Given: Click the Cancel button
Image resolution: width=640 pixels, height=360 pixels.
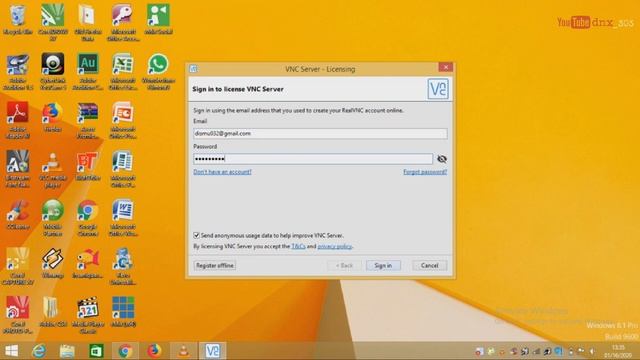Looking at the screenshot, I should (429, 265).
